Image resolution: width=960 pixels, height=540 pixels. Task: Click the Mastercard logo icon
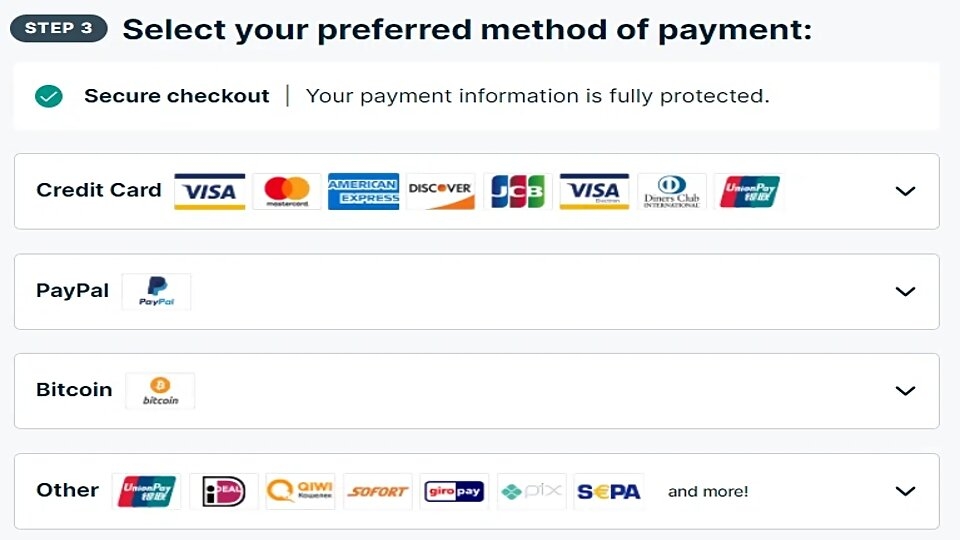point(287,191)
